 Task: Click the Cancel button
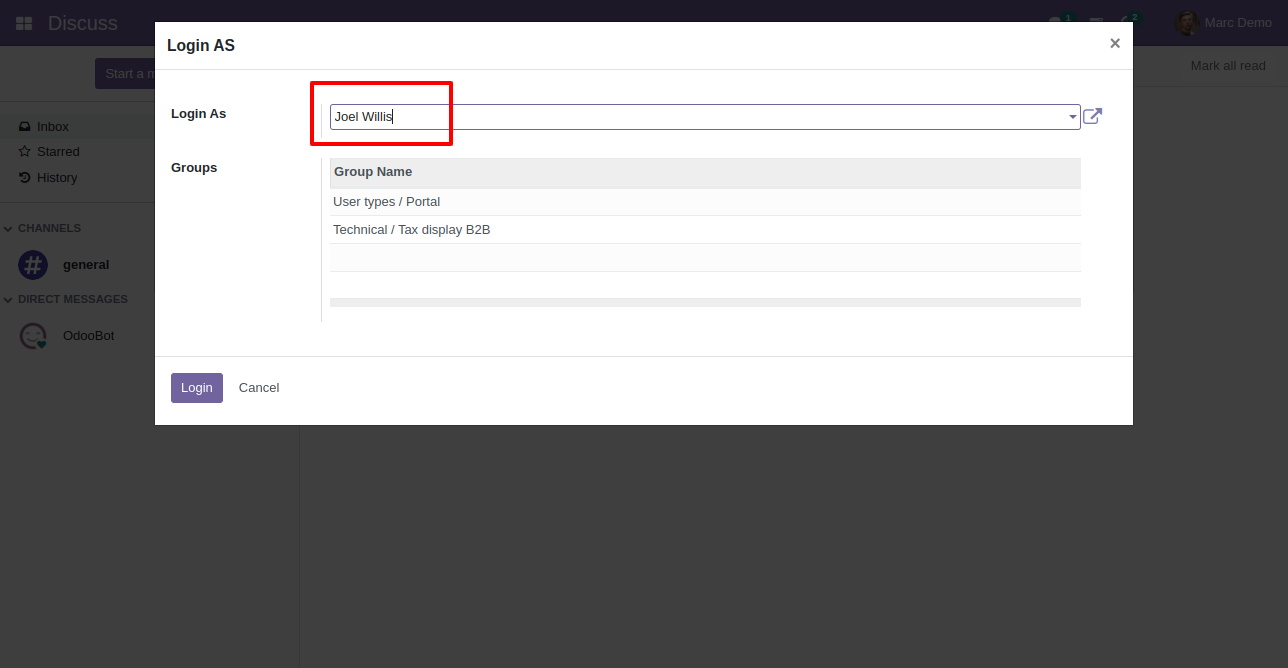pyautogui.click(x=259, y=388)
